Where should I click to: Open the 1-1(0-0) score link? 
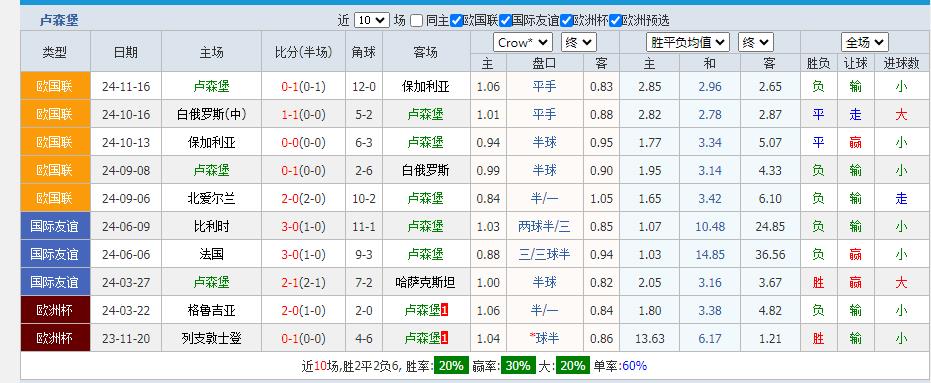click(x=303, y=115)
